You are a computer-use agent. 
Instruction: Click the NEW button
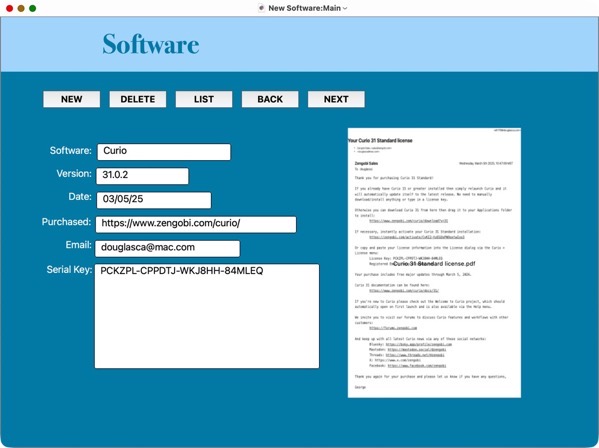[71, 99]
